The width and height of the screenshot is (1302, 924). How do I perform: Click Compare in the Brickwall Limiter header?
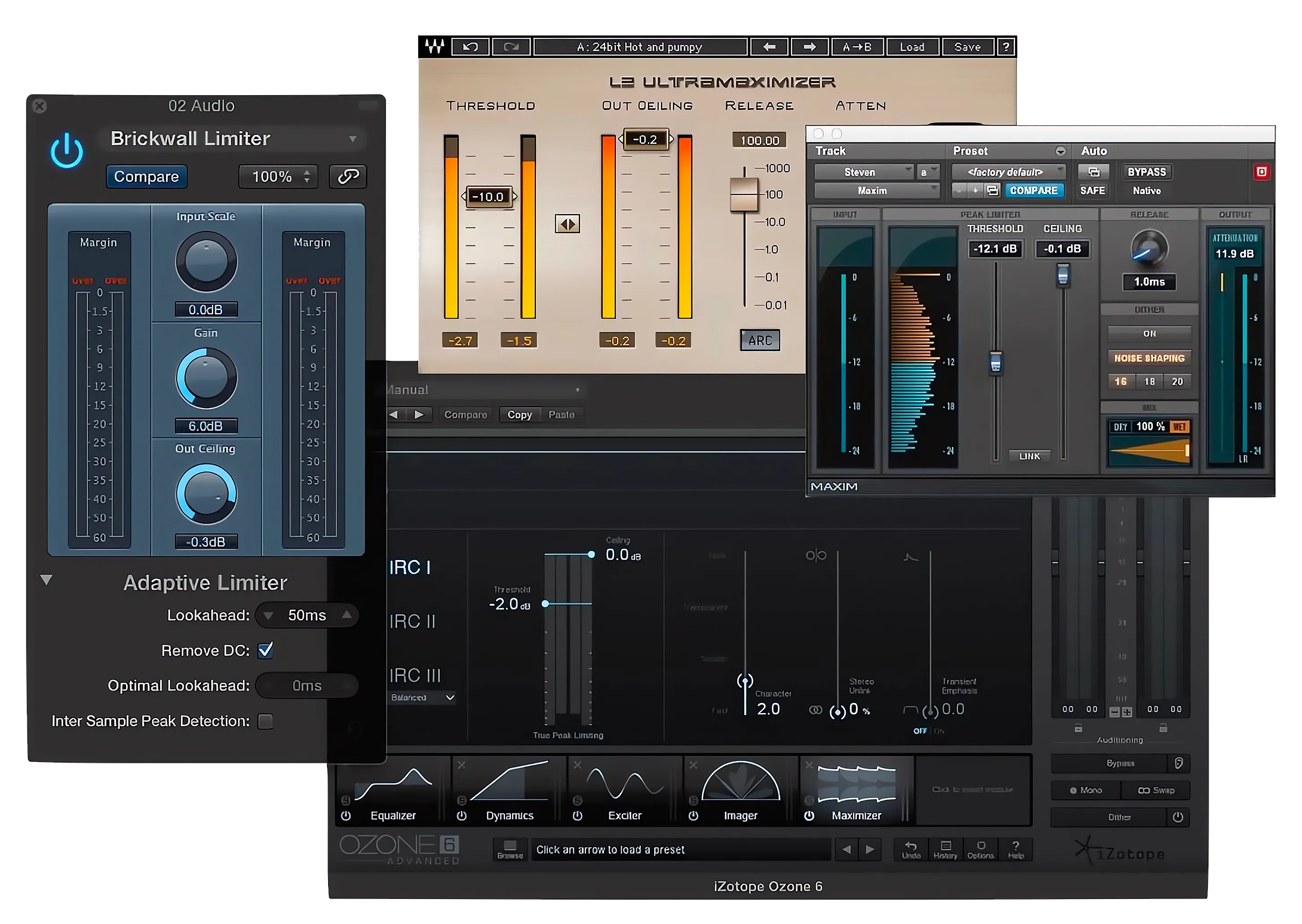[146, 176]
